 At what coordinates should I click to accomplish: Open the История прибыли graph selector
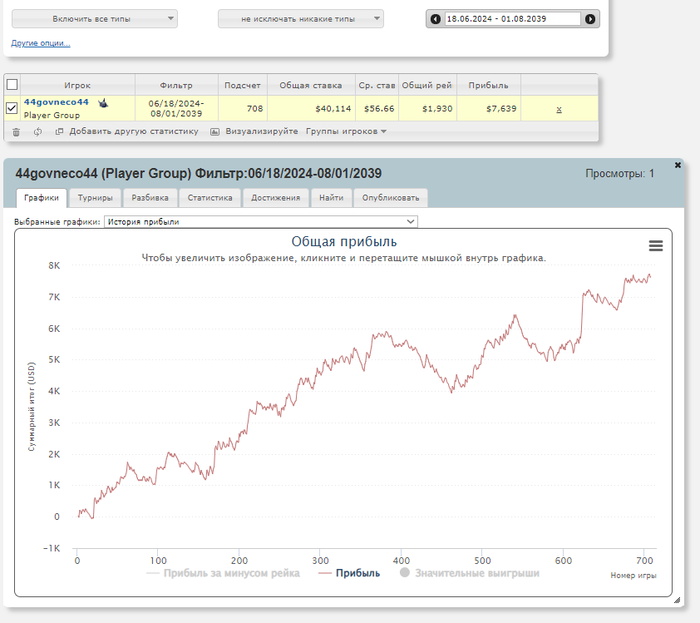click(261, 222)
